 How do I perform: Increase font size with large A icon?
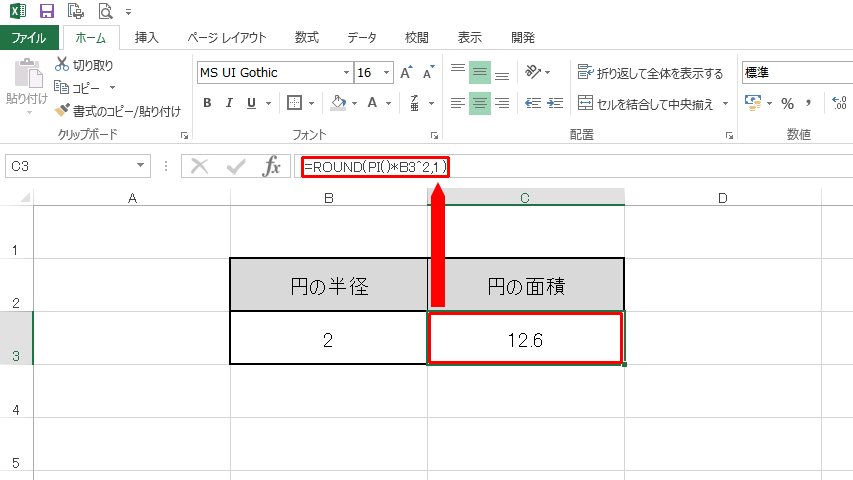406,72
